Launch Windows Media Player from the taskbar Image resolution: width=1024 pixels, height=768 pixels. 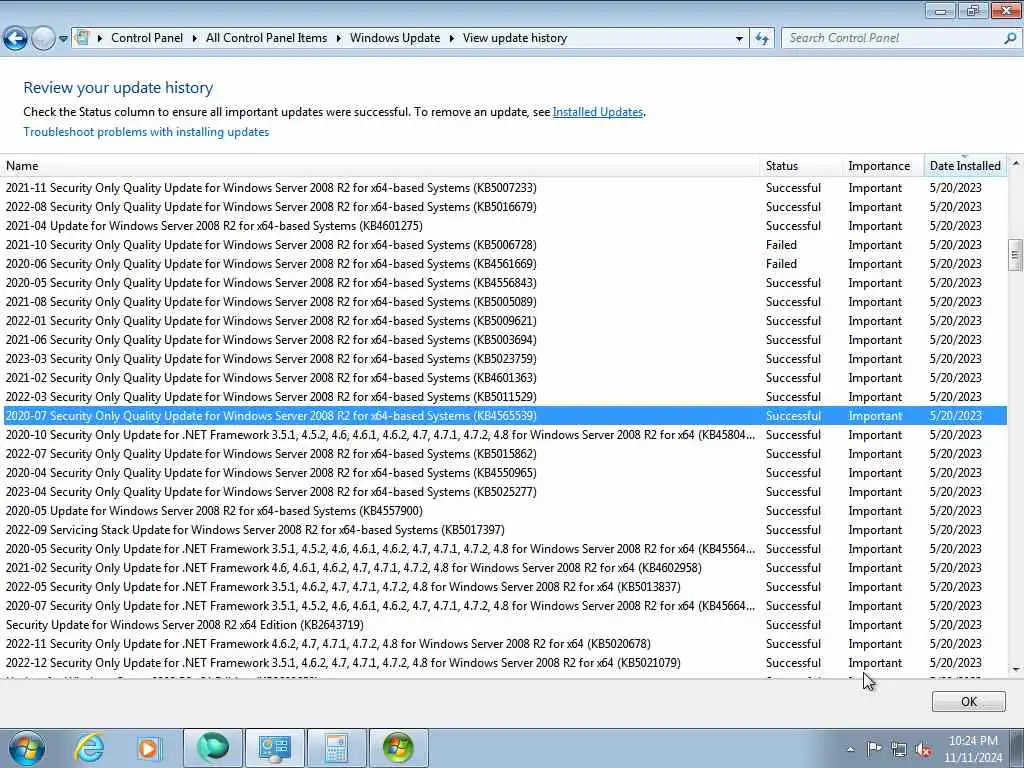coord(149,748)
